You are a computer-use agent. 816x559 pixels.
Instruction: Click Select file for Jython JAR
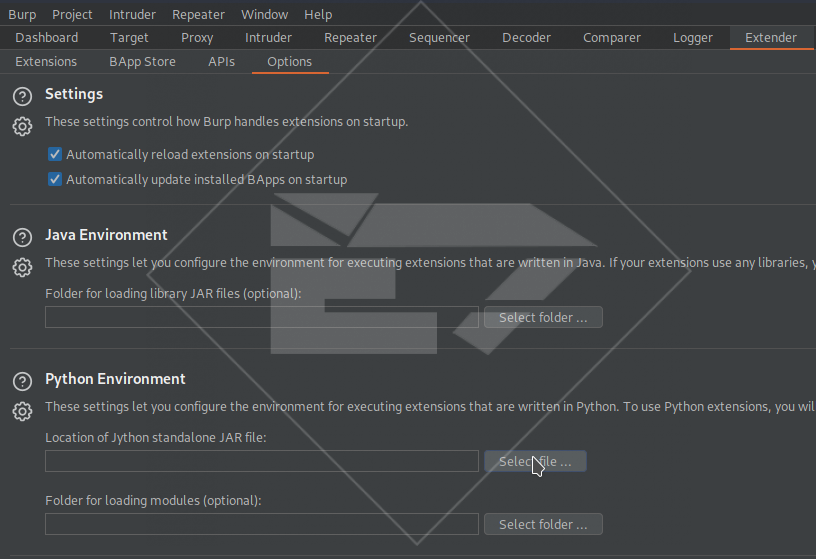[x=535, y=462]
